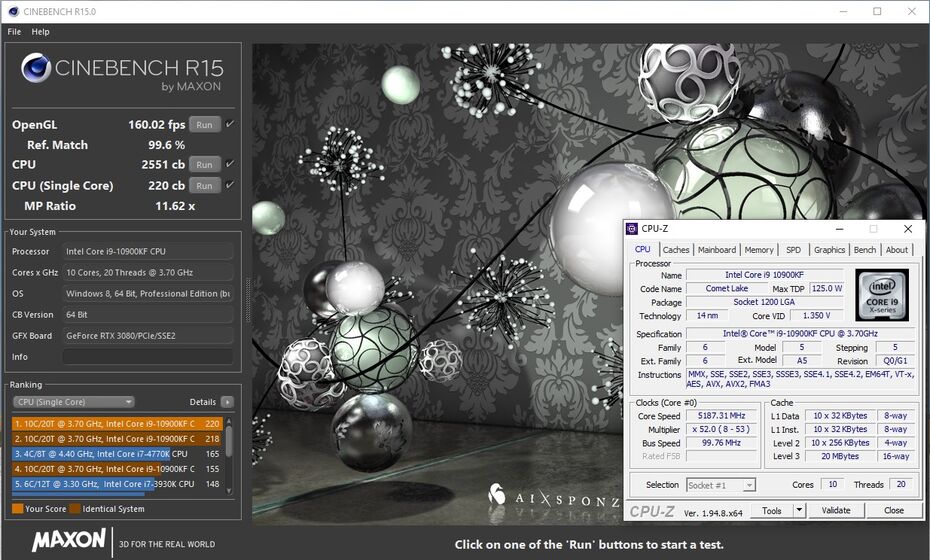Click the brown Identical System legend swatch
Image resolution: width=930 pixels, height=560 pixels.
point(75,508)
